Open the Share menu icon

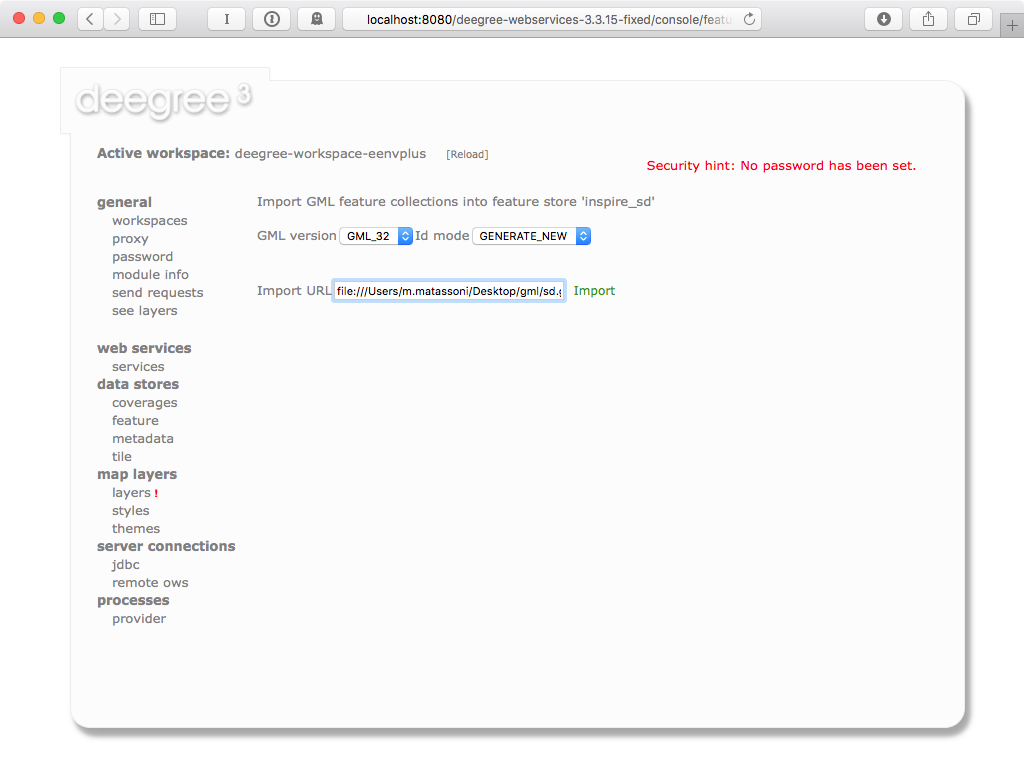pyautogui.click(x=928, y=19)
